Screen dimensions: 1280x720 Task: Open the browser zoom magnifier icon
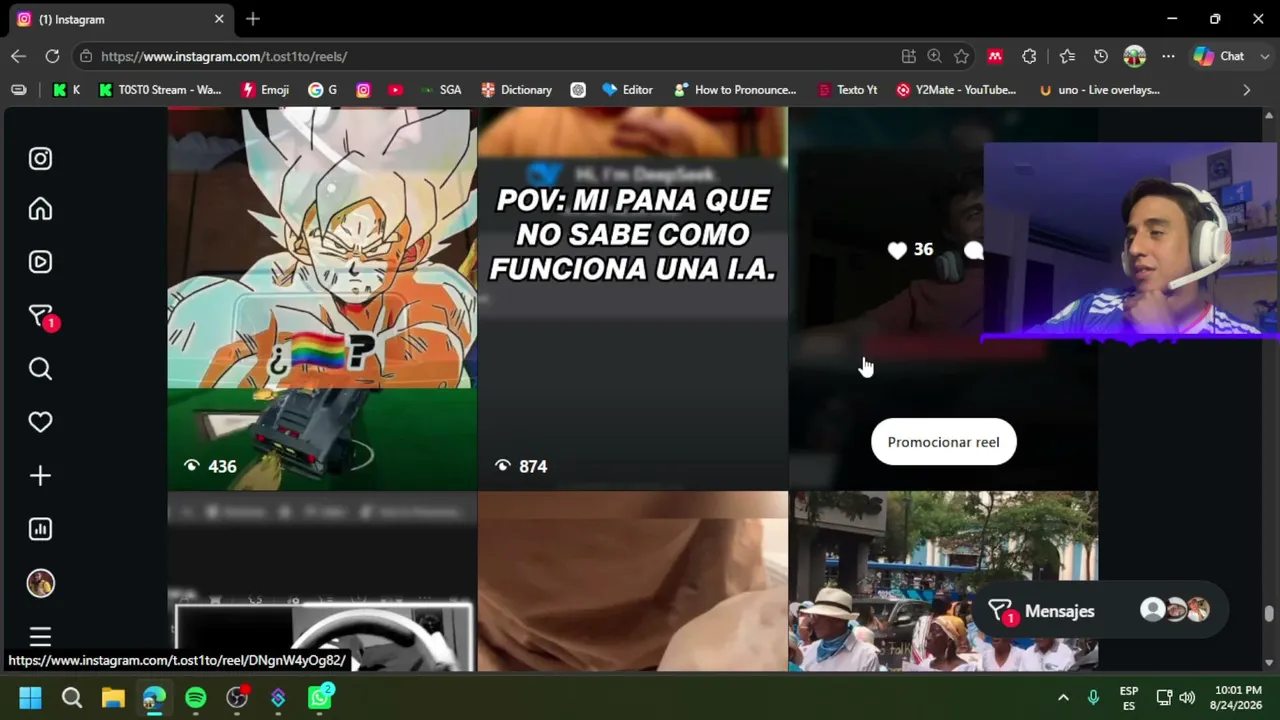pyautogui.click(x=934, y=56)
